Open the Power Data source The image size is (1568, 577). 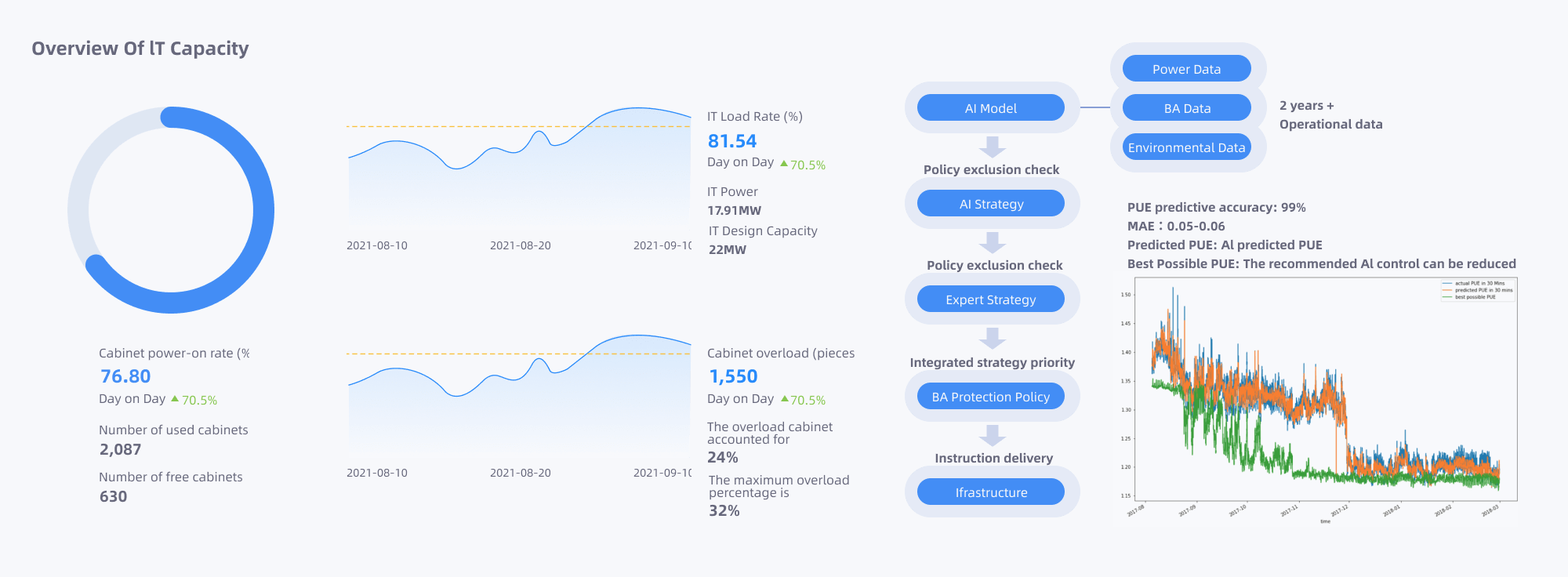tap(1186, 69)
